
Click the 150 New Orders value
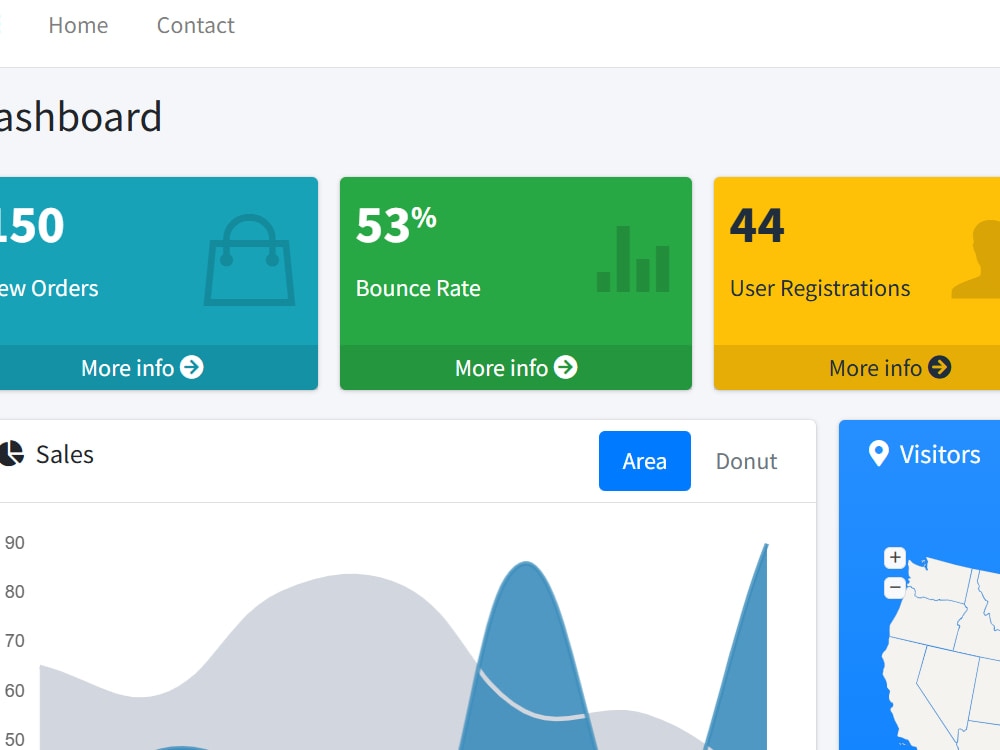[32, 226]
